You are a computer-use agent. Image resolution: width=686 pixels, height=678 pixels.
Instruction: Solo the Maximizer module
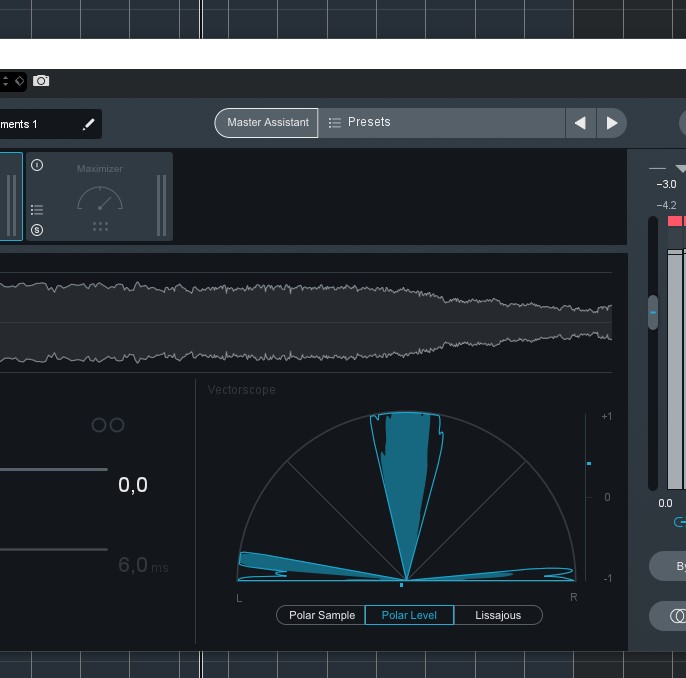37,230
